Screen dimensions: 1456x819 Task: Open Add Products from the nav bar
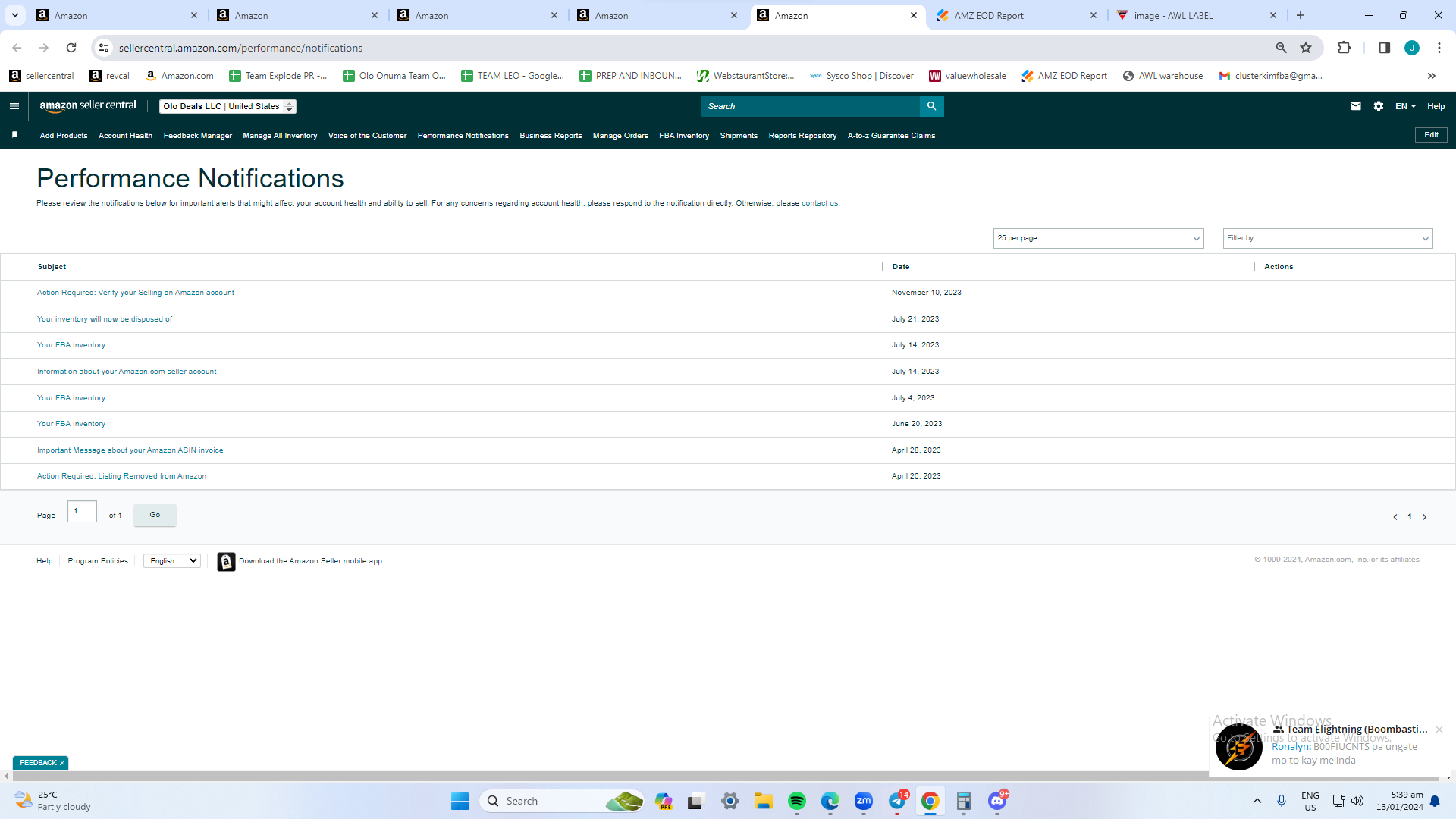pos(64,136)
